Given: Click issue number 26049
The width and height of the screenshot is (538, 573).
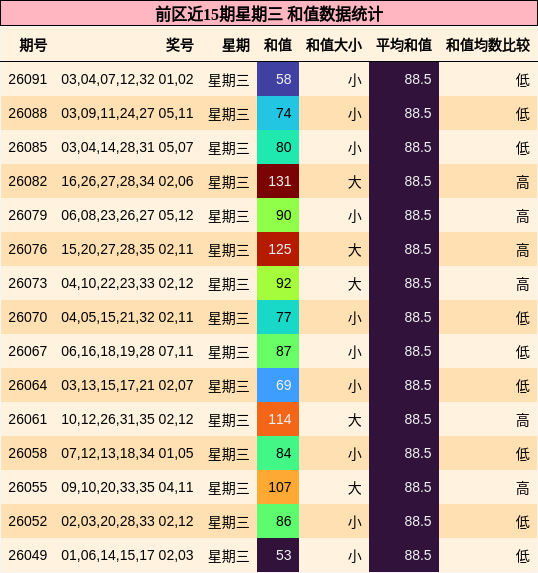Looking at the screenshot, I should pyautogui.click(x=28, y=555).
